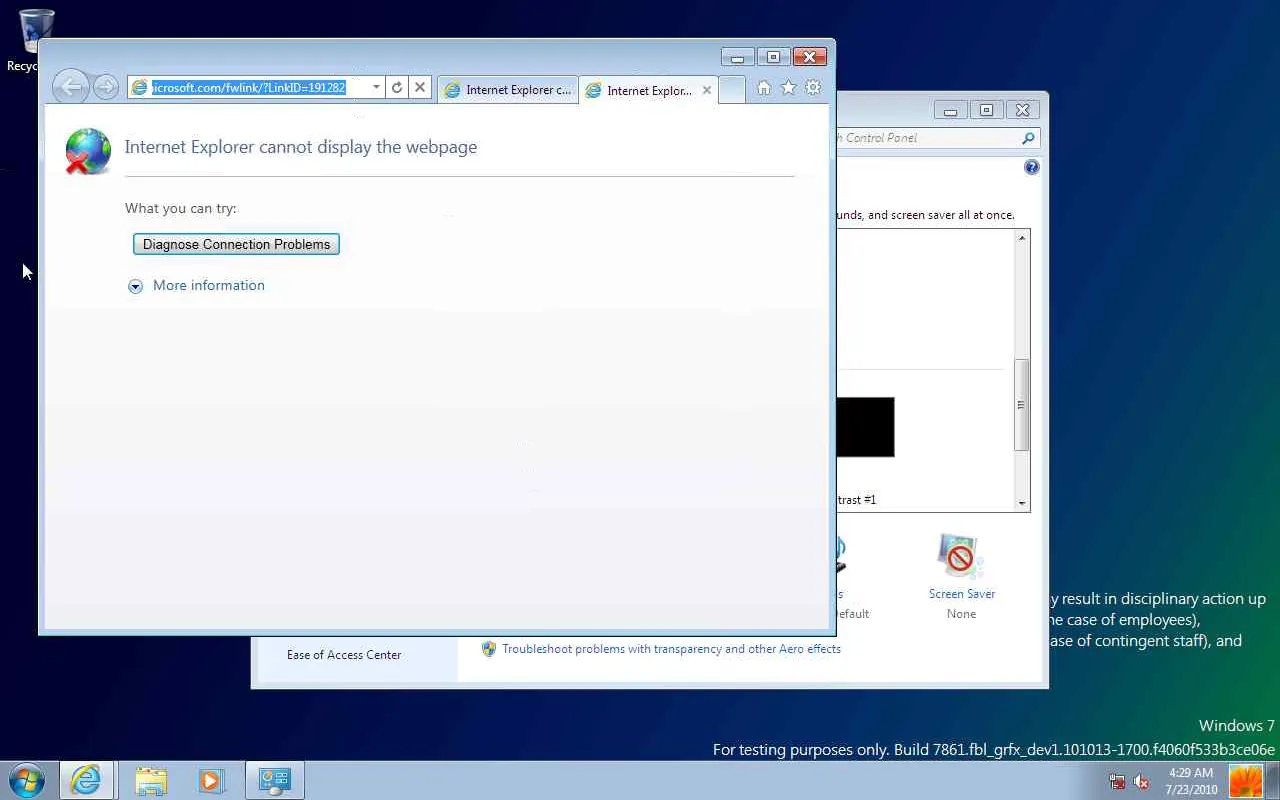
Task: Maximize the Internet Explorer window
Action: (773, 58)
